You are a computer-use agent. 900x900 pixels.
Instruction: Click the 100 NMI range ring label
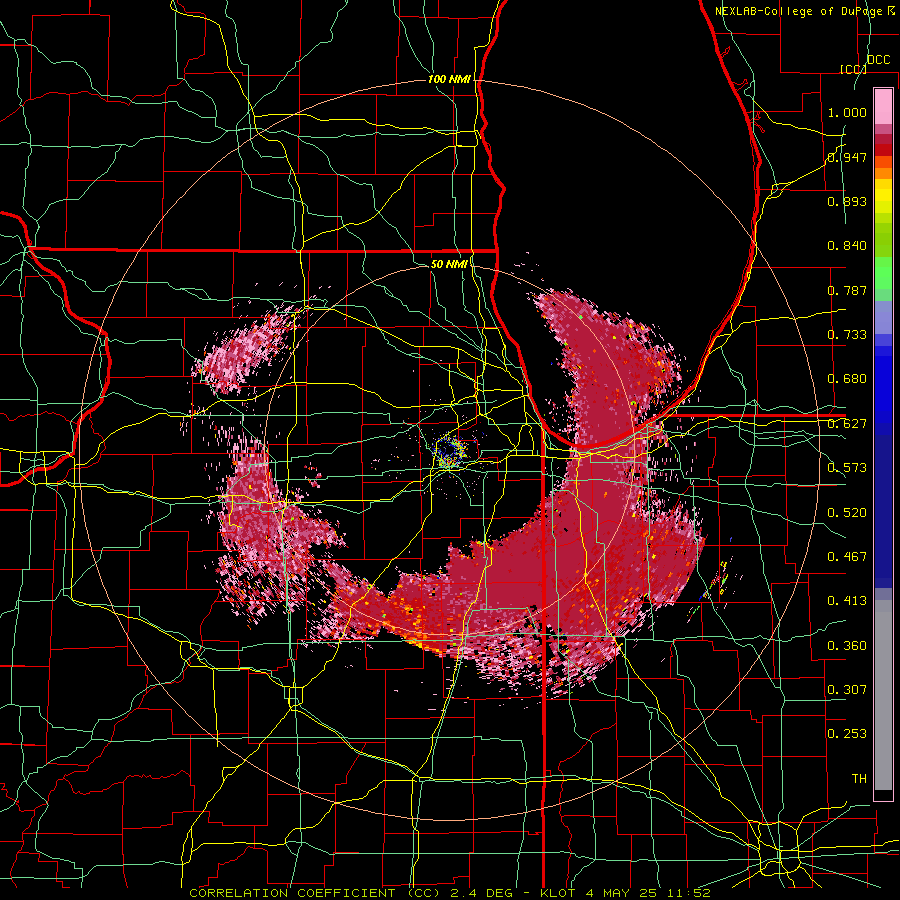click(x=449, y=79)
